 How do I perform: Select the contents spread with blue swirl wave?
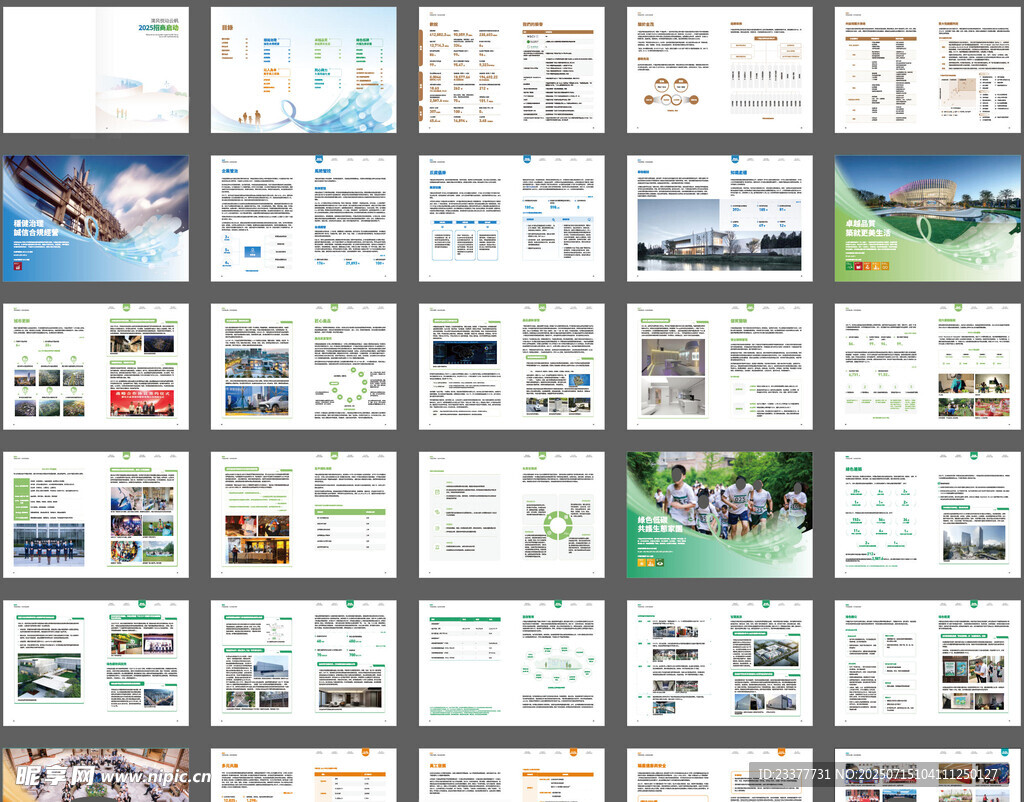303,70
